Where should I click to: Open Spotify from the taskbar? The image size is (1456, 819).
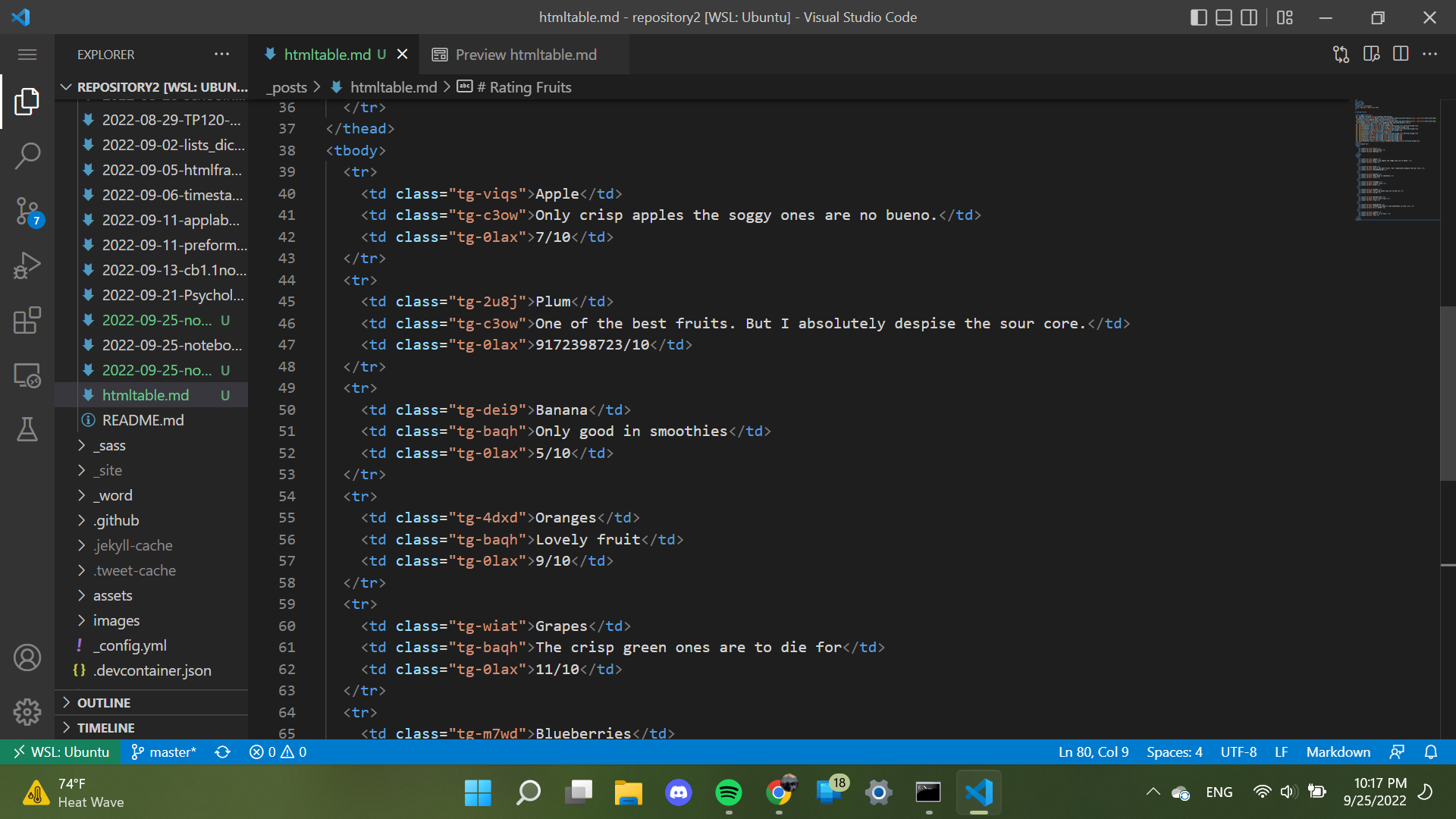[x=729, y=792]
